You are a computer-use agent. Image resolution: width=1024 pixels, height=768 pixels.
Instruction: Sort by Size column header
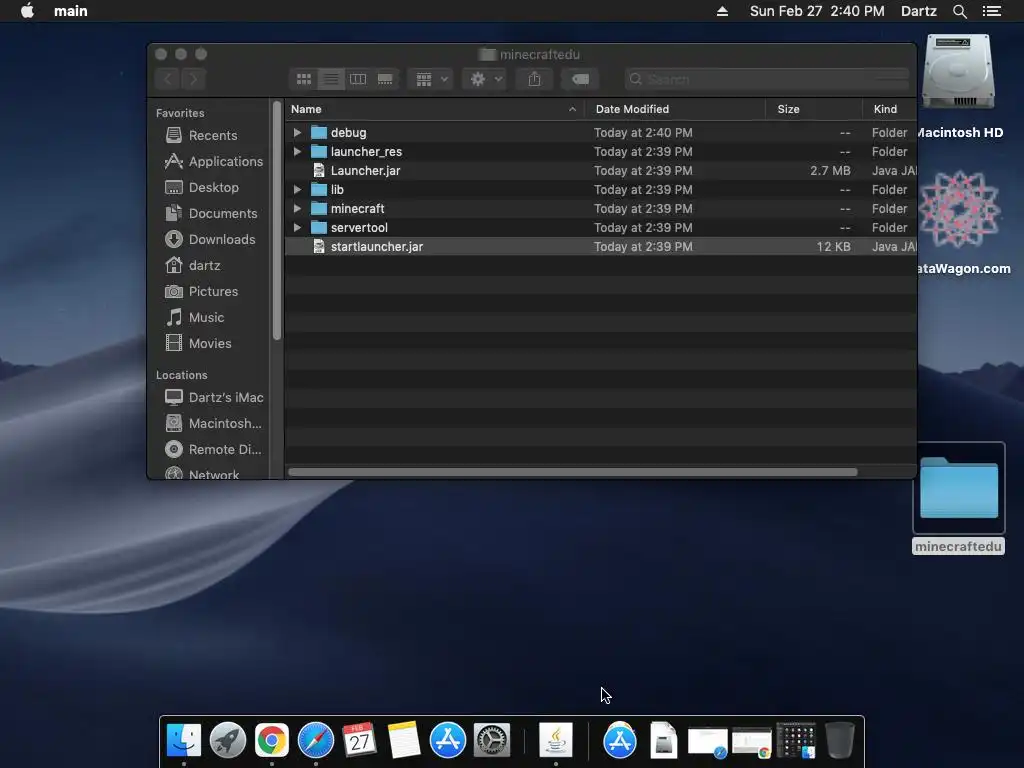(814, 109)
